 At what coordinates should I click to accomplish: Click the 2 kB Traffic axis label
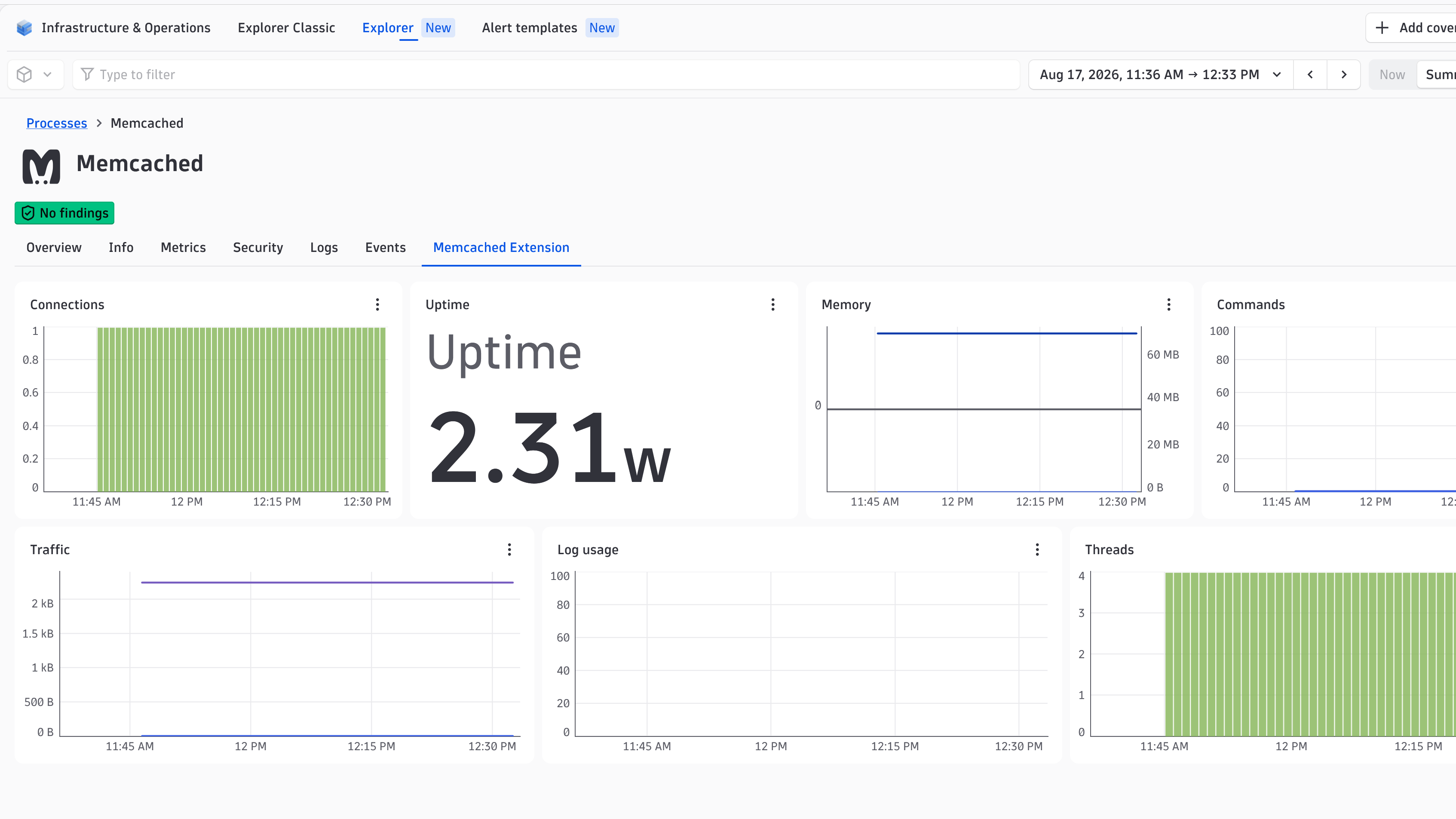pyautogui.click(x=43, y=603)
